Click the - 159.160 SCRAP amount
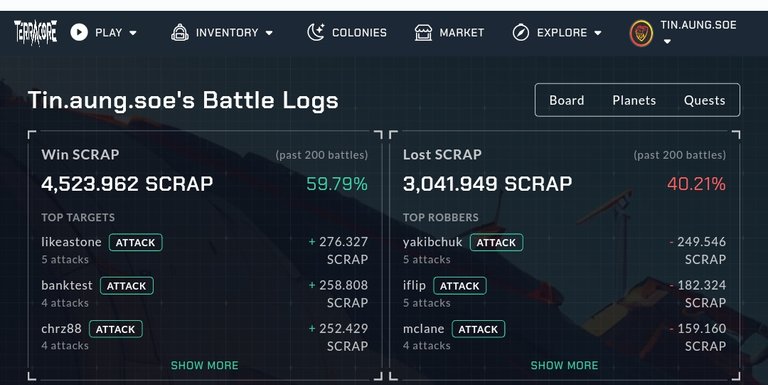Image resolution: width=768 pixels, height=385 pixels. (697, 337)
